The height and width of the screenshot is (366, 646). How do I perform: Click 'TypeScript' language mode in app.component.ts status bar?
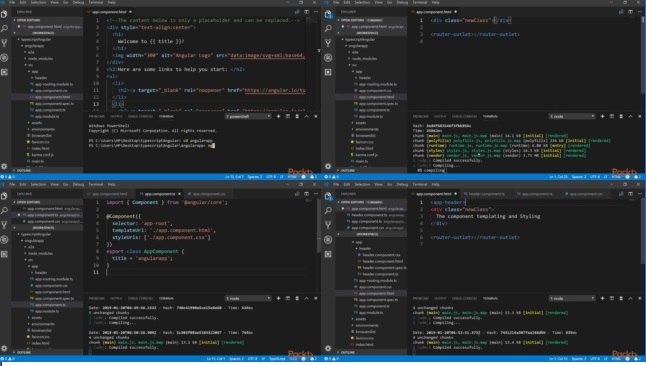pos(277,359)
